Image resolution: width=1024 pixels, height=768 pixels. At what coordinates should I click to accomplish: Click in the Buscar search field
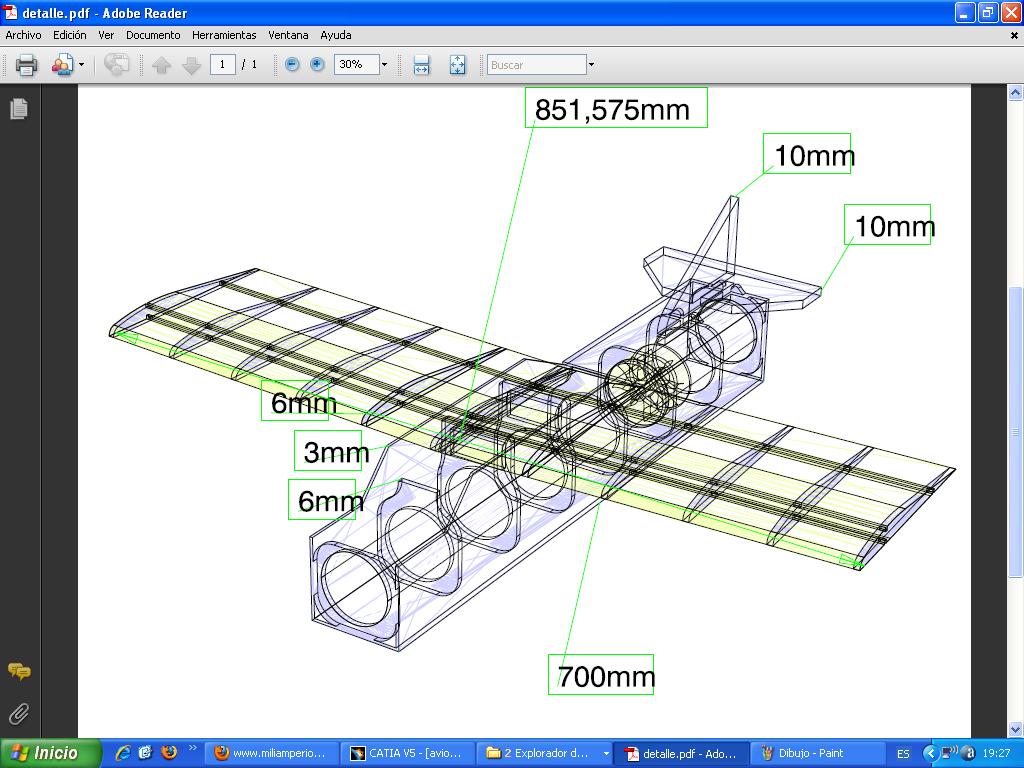[536, 65]
